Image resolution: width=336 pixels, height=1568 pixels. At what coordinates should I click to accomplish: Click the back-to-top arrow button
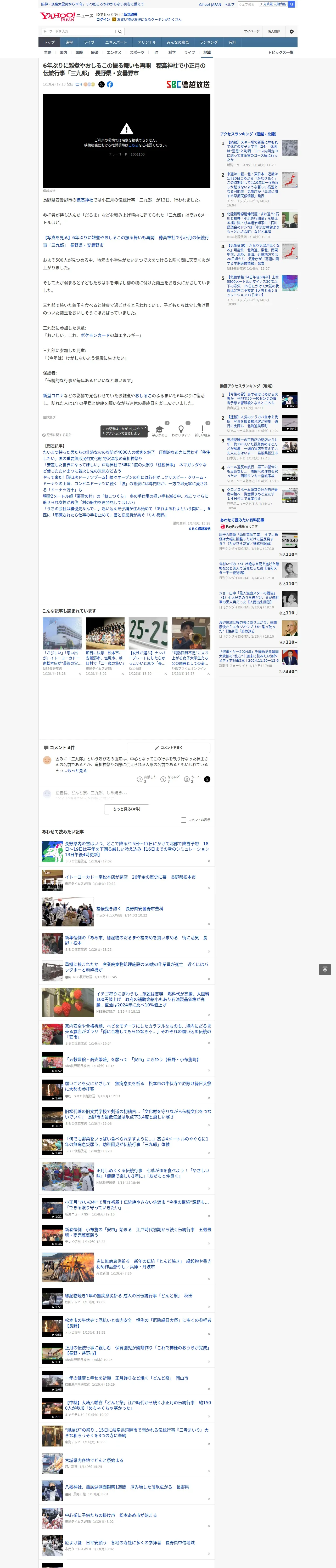(x=325, y=970)
